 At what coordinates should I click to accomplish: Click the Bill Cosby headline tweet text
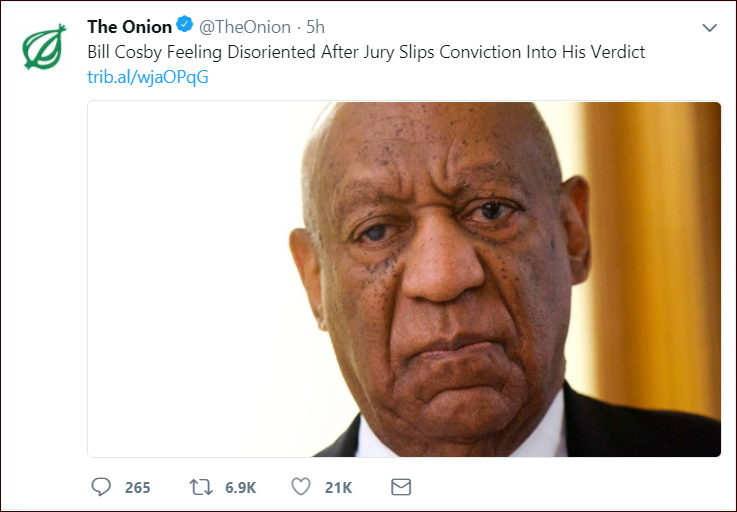pos(366,52)
